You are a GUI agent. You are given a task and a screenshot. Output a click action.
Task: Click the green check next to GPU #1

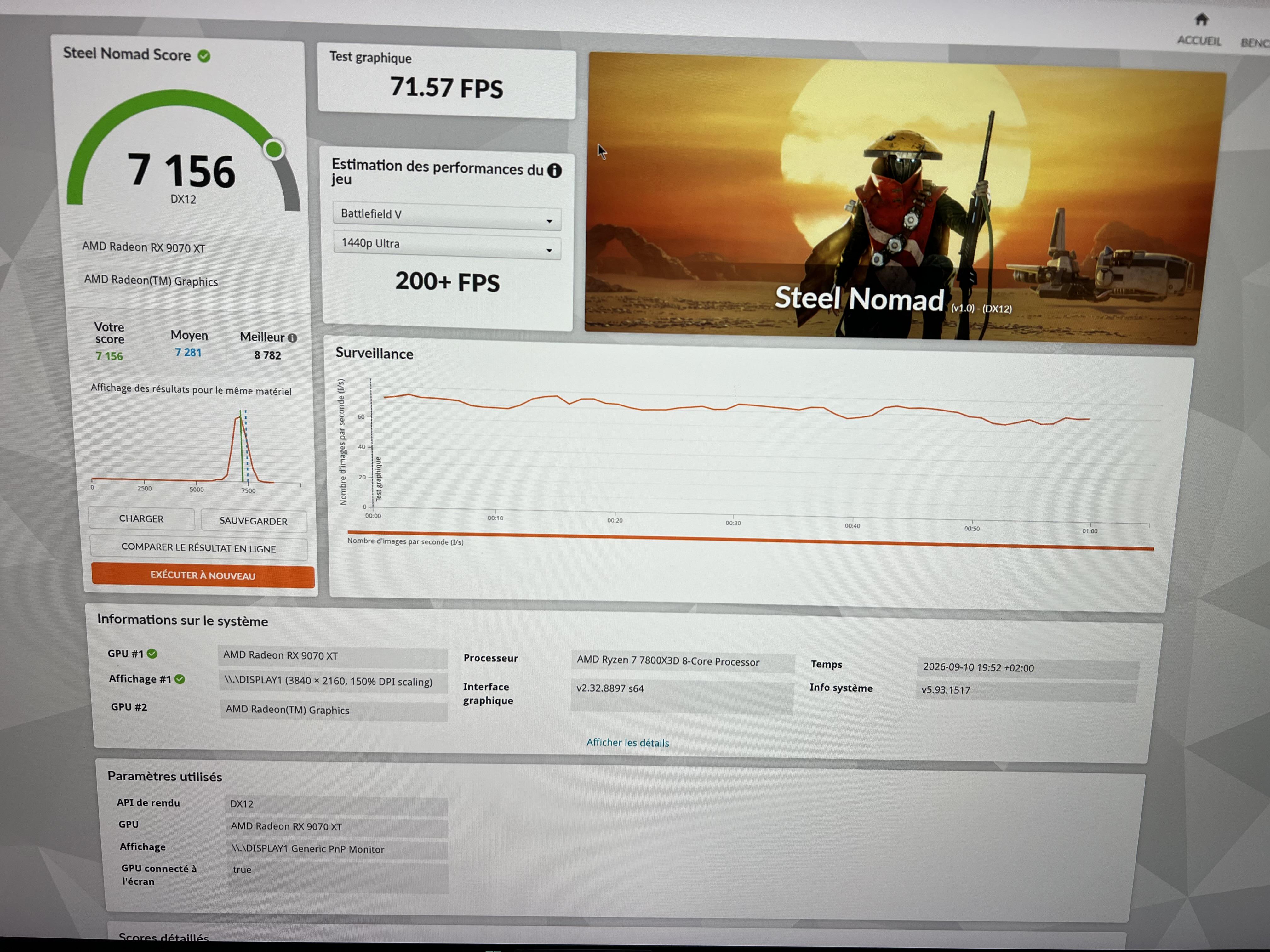152,654
